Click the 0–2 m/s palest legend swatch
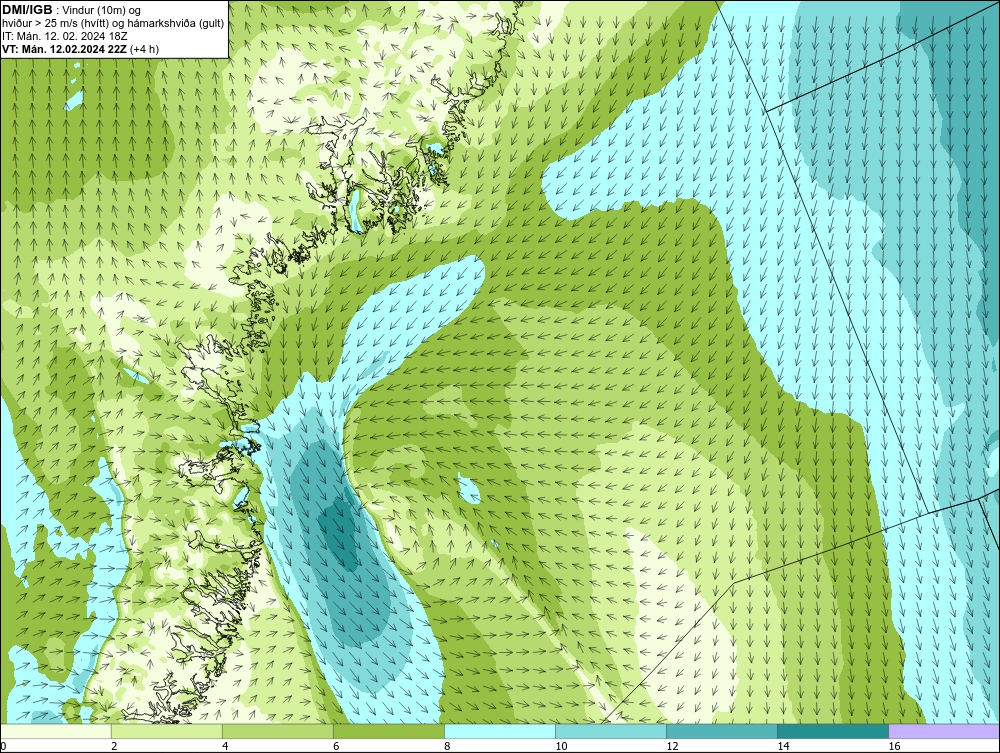1000x753 pixels. pos(56,731)
